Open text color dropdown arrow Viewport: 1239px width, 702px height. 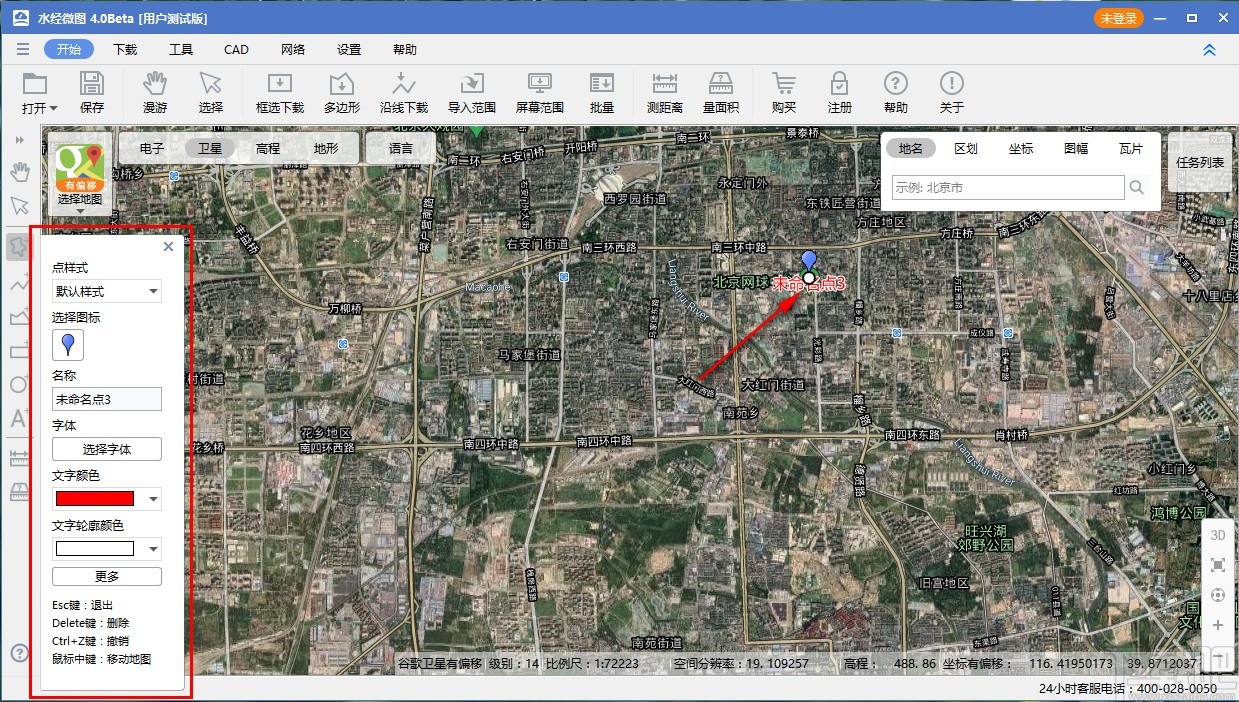pyautogui.click(x=153, y=499)
